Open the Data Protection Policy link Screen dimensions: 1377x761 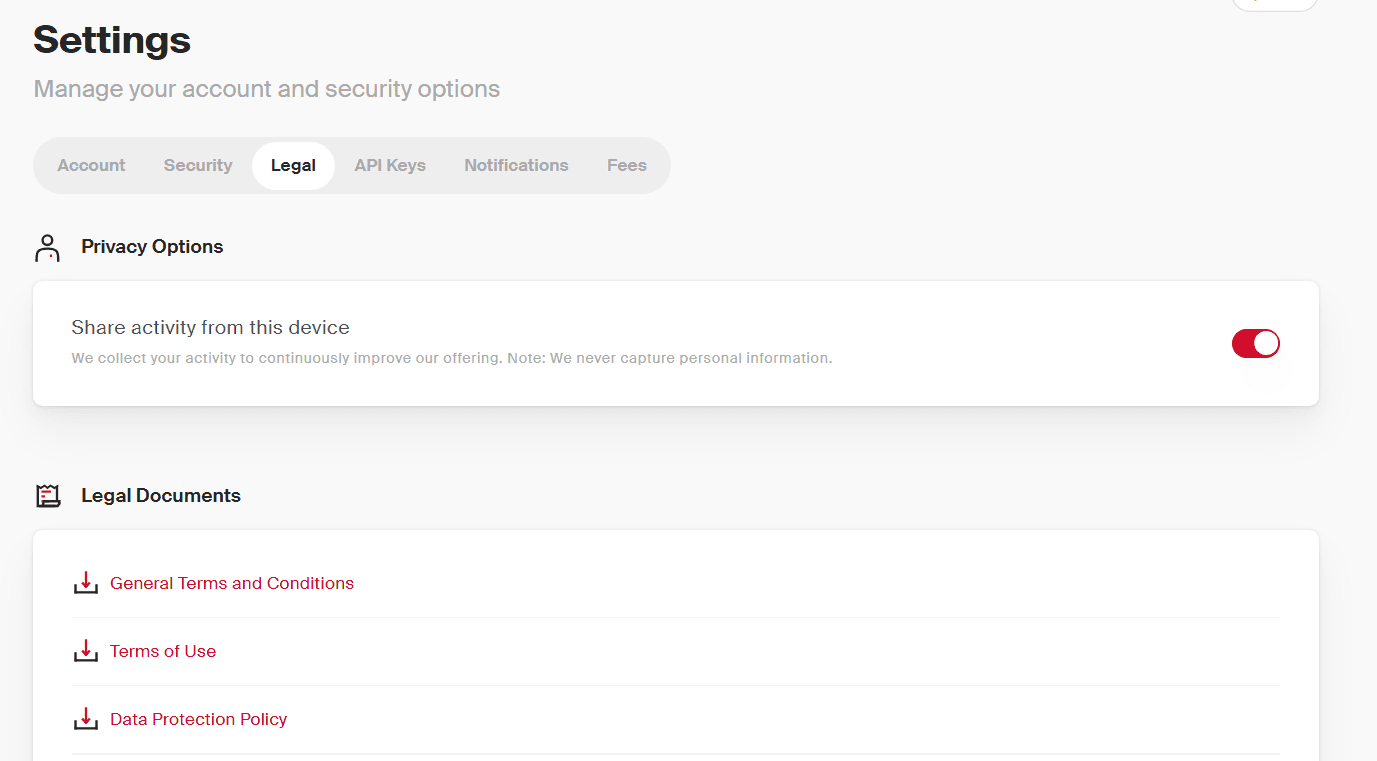[199, 719]
